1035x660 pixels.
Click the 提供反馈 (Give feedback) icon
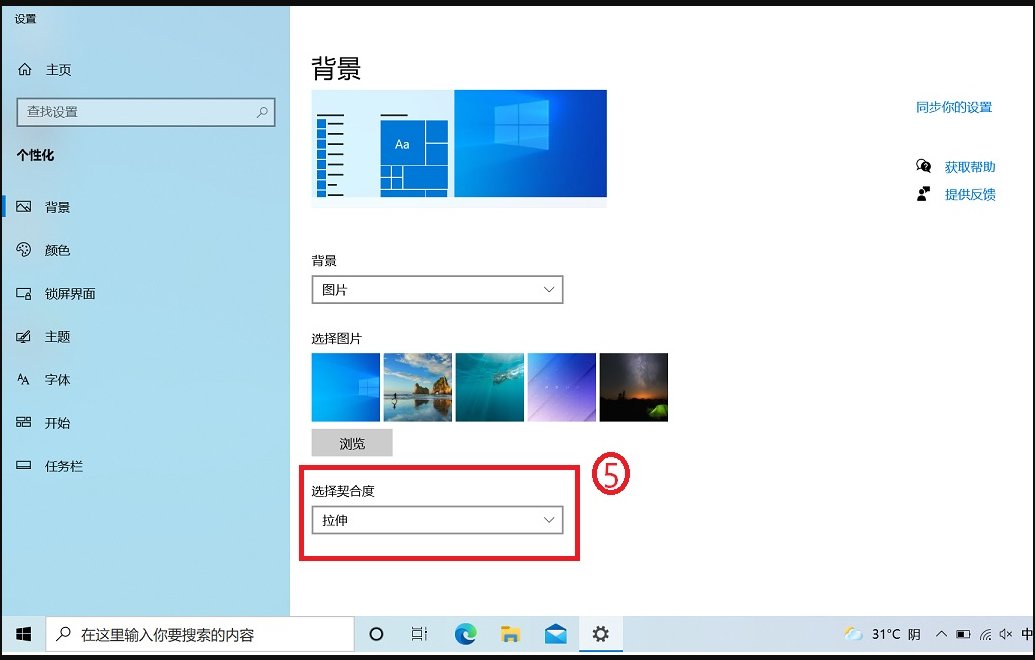click(x=923, y=194)
